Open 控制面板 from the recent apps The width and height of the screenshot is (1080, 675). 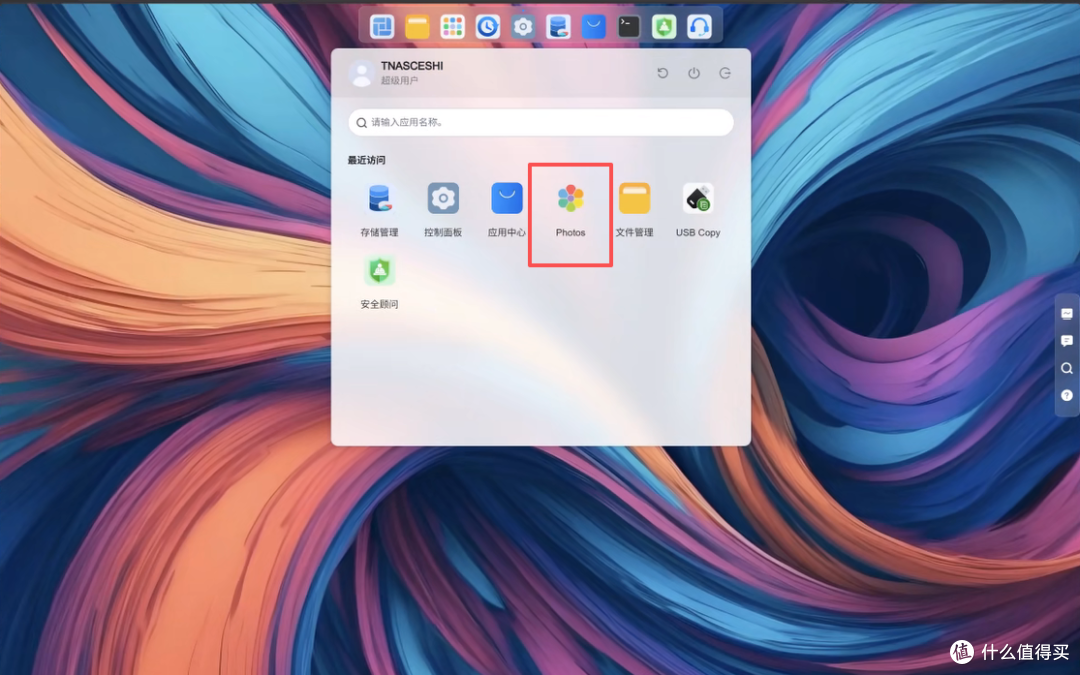[x=443, y=211]
